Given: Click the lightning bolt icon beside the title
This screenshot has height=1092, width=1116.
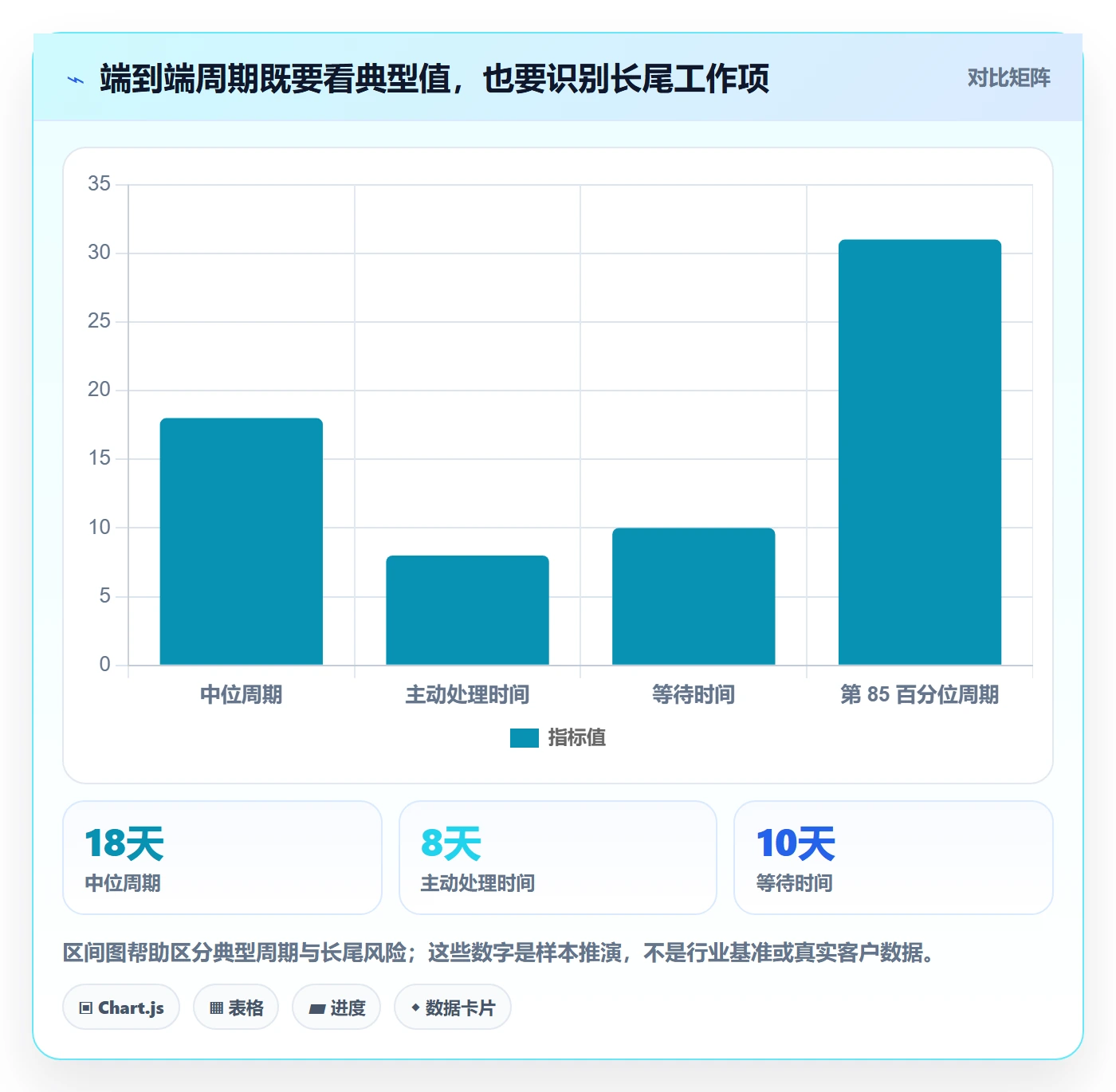Looking at the screenshot, I should pos(76,80).
